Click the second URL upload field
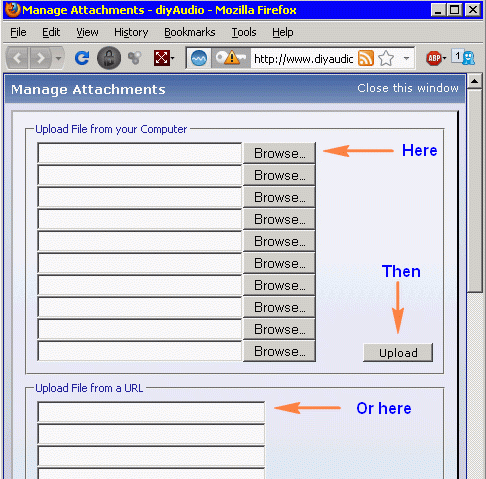Image resolution: width=486 pixels, height=479 pixels. [151, 434]
